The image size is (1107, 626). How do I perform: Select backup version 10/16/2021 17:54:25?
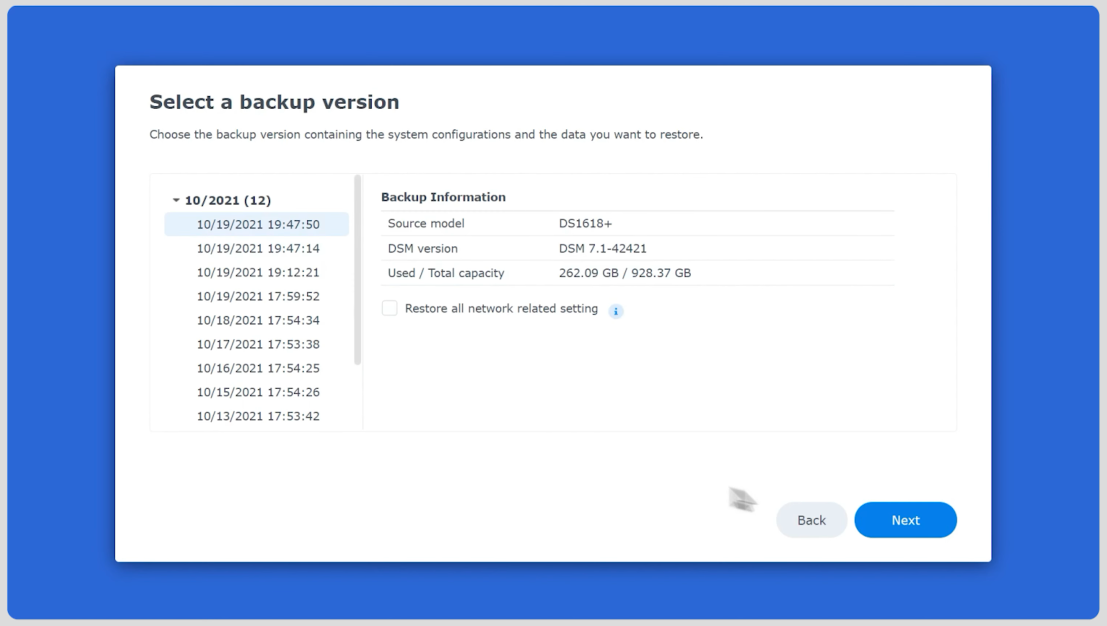[x=257, y=368]
